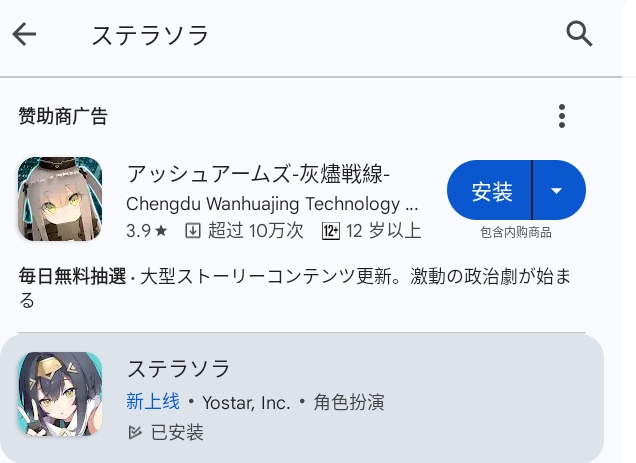The image size is (636, 463).
Task: Select the ステラソラ result title
Action: pyautogui.click(x=178, y=368)
